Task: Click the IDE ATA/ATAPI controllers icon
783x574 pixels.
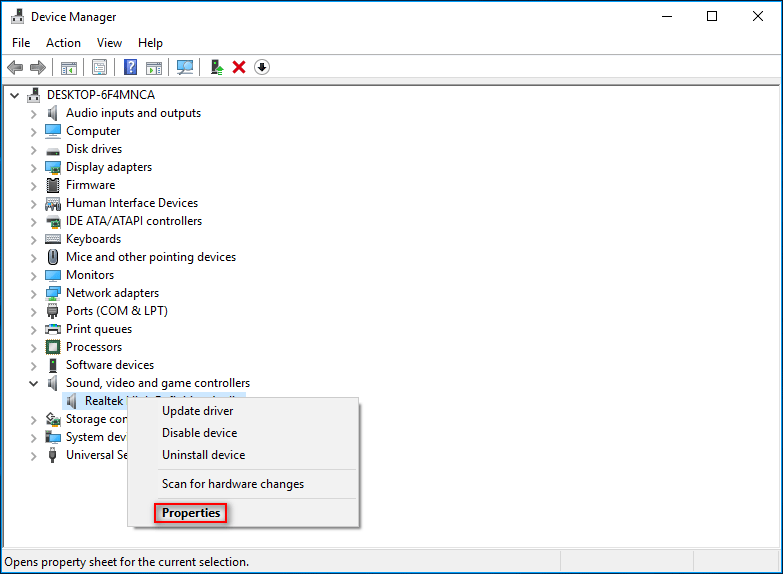Action: pos(53,221)
